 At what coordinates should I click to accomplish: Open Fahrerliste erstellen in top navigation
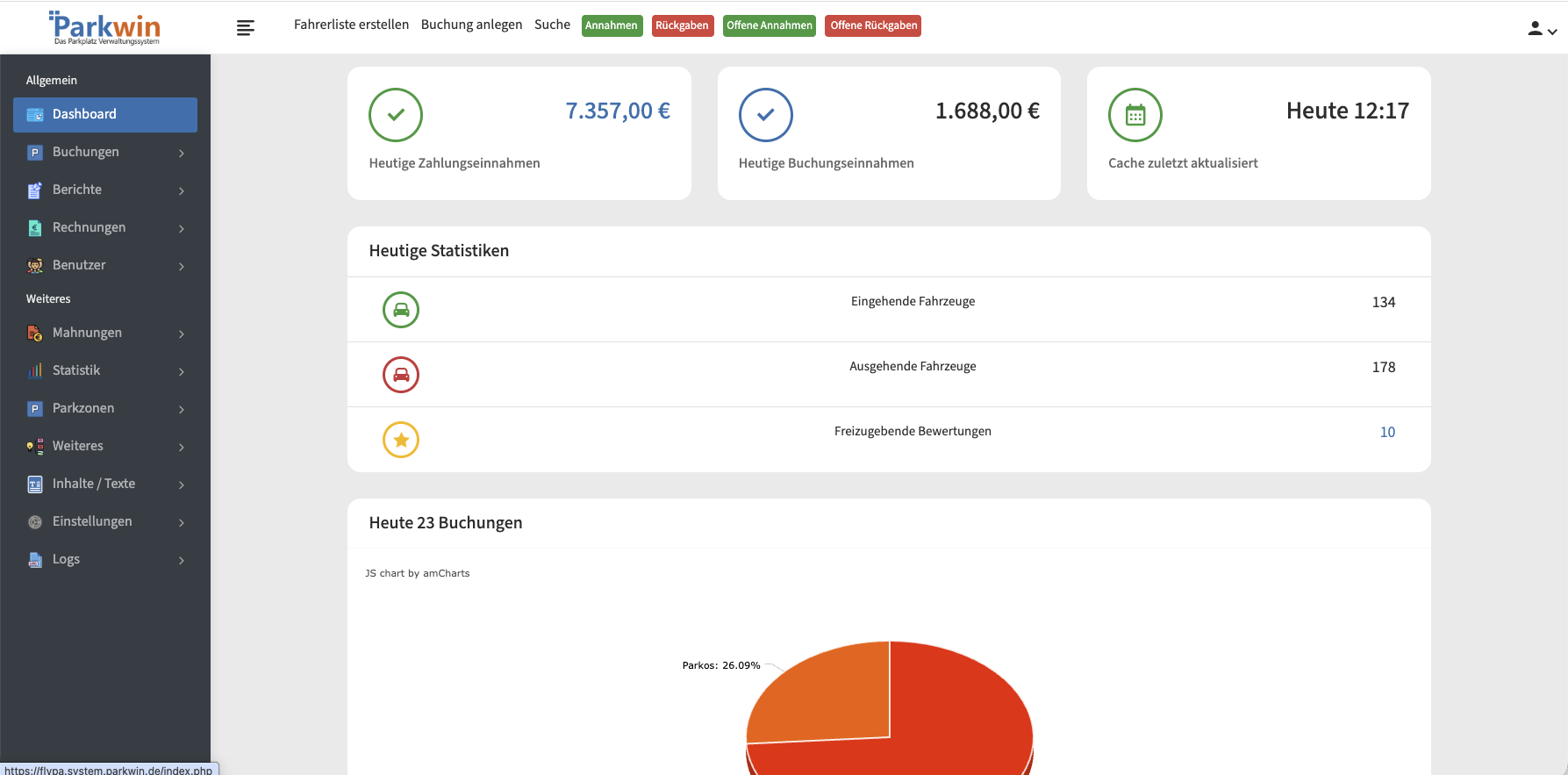point(351,25)
